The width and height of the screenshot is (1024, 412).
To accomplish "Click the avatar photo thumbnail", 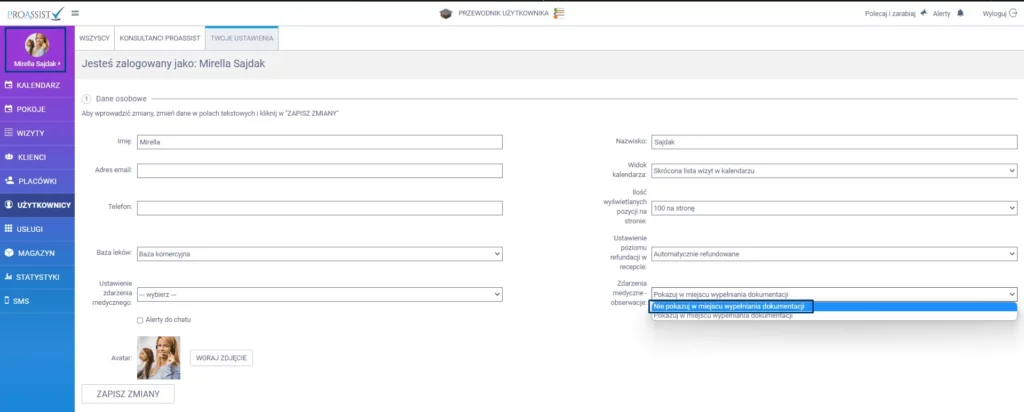I will [158, 357].
